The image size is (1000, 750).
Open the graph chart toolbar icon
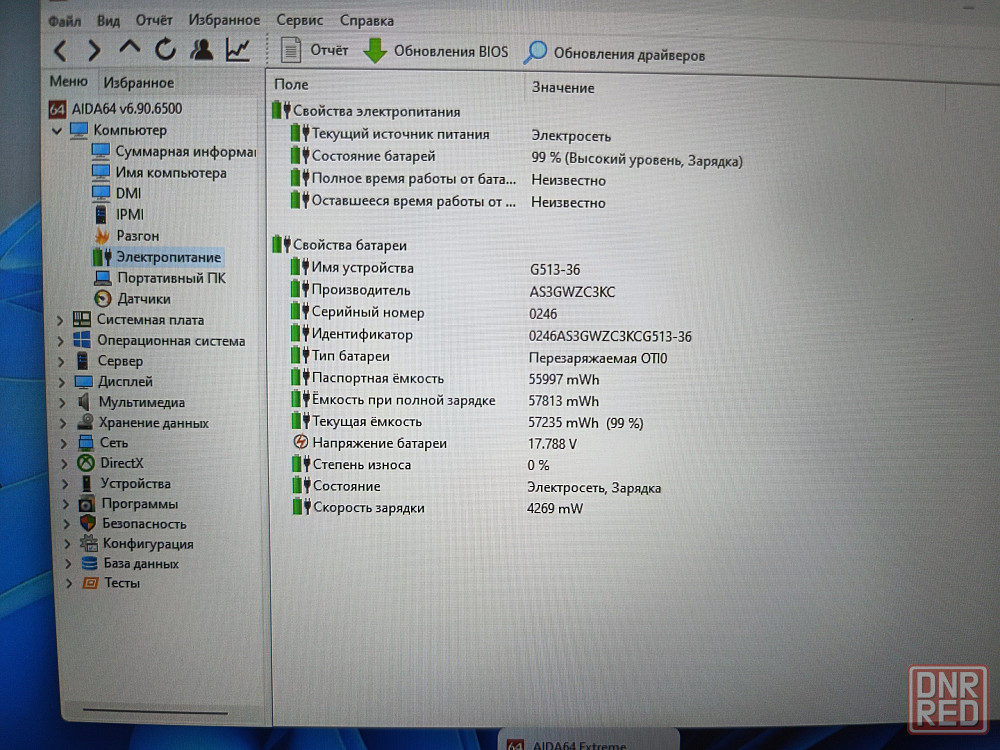238,49
